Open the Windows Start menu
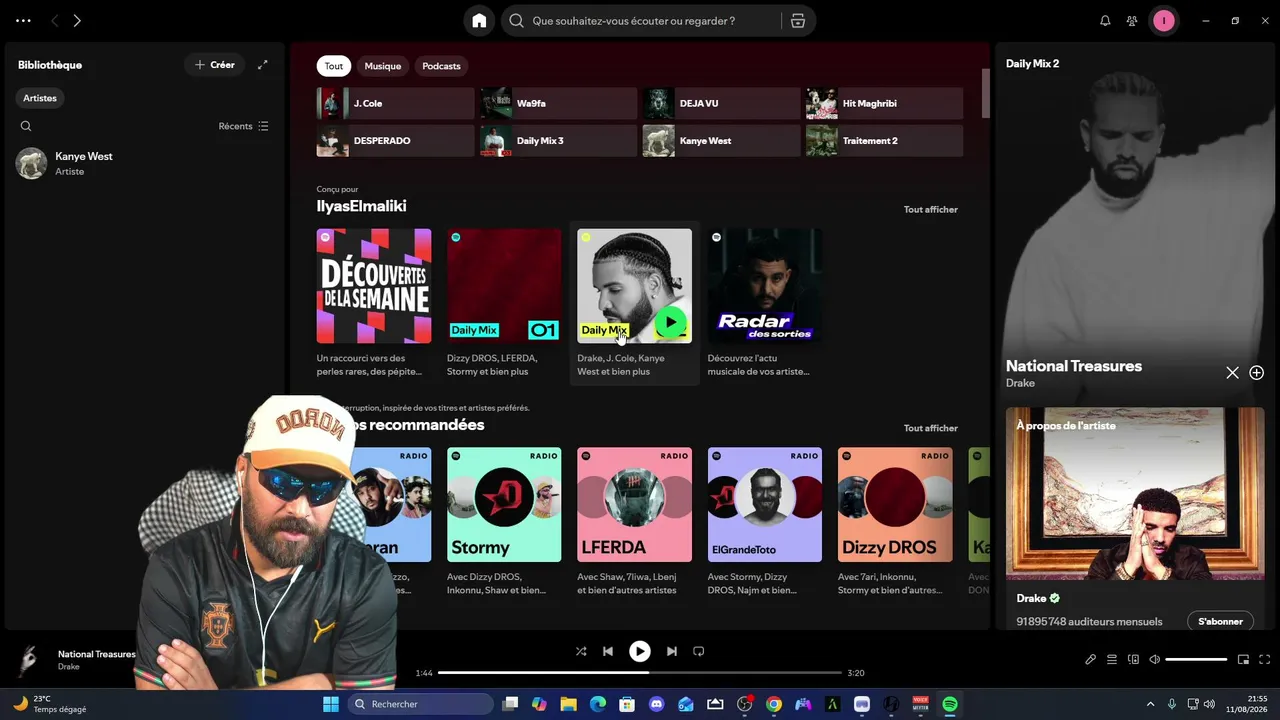The image size is (1280, 720). (330, 704)
